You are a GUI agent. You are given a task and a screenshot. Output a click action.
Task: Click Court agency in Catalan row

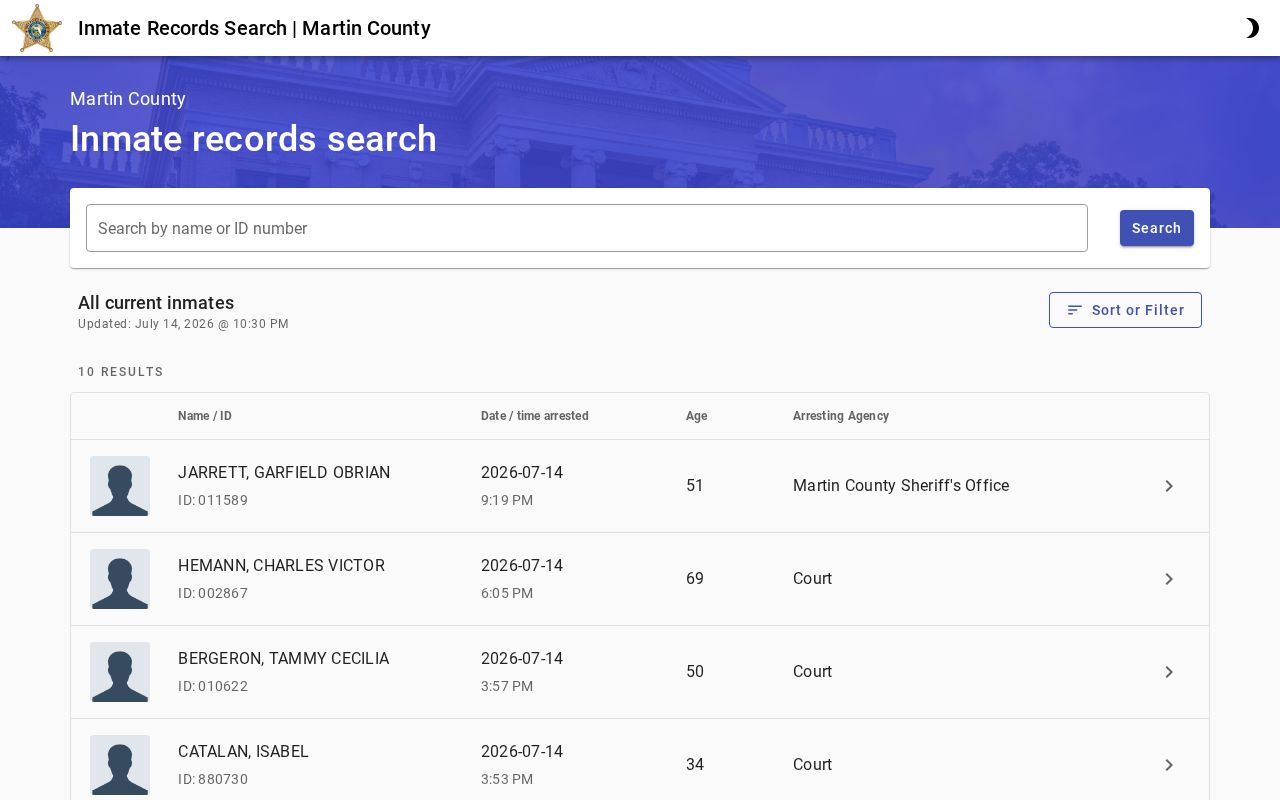click(x=812, y=765)
